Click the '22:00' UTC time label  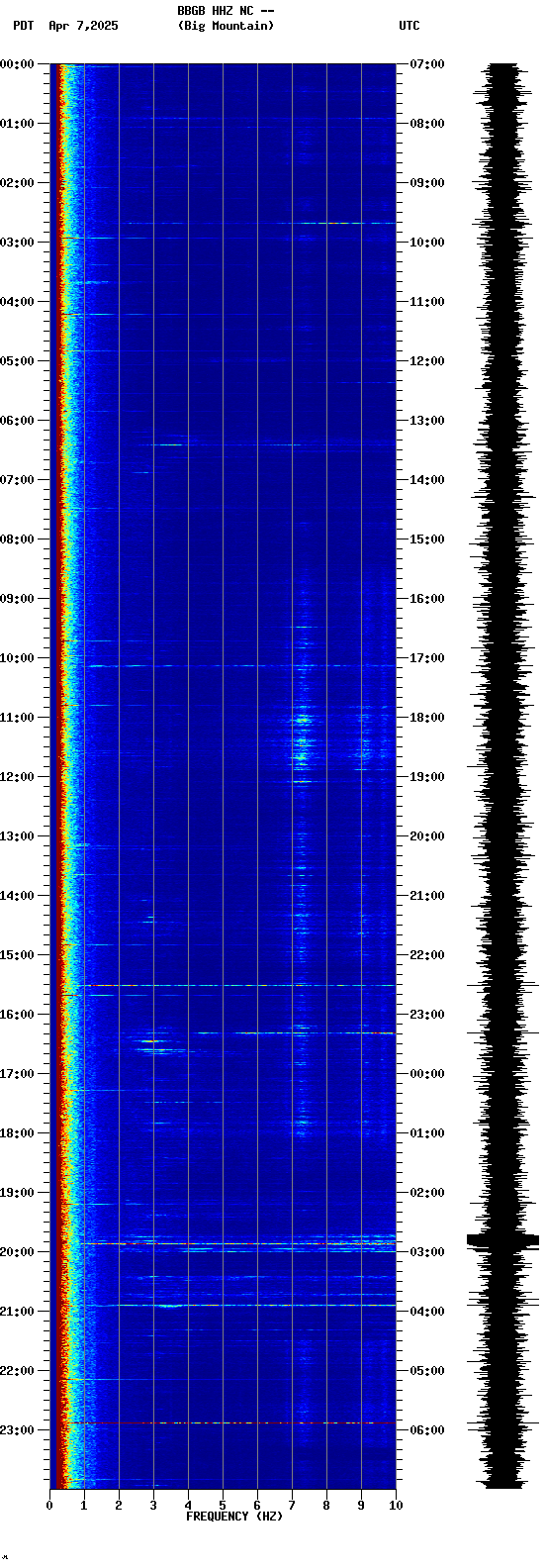click(x=427, y=955)
